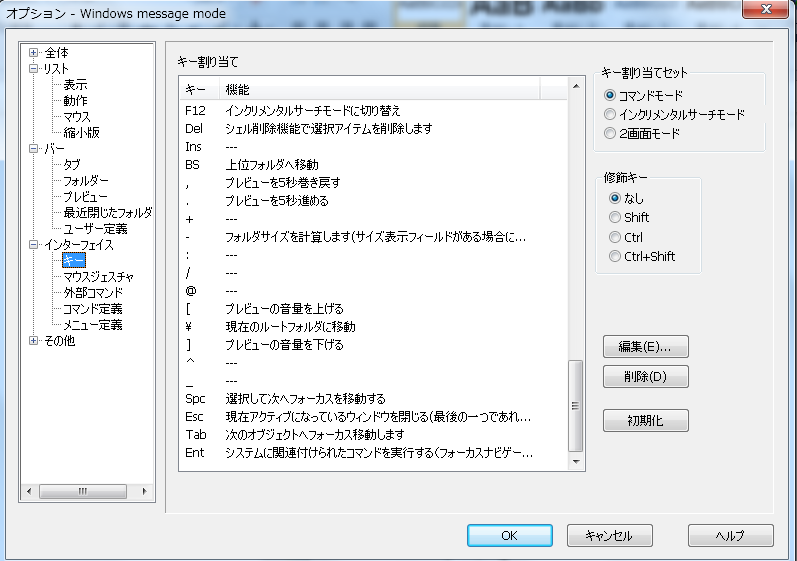Expand the 全体 tree node
Screen dimensions: 797x561
tap(34, 52)
